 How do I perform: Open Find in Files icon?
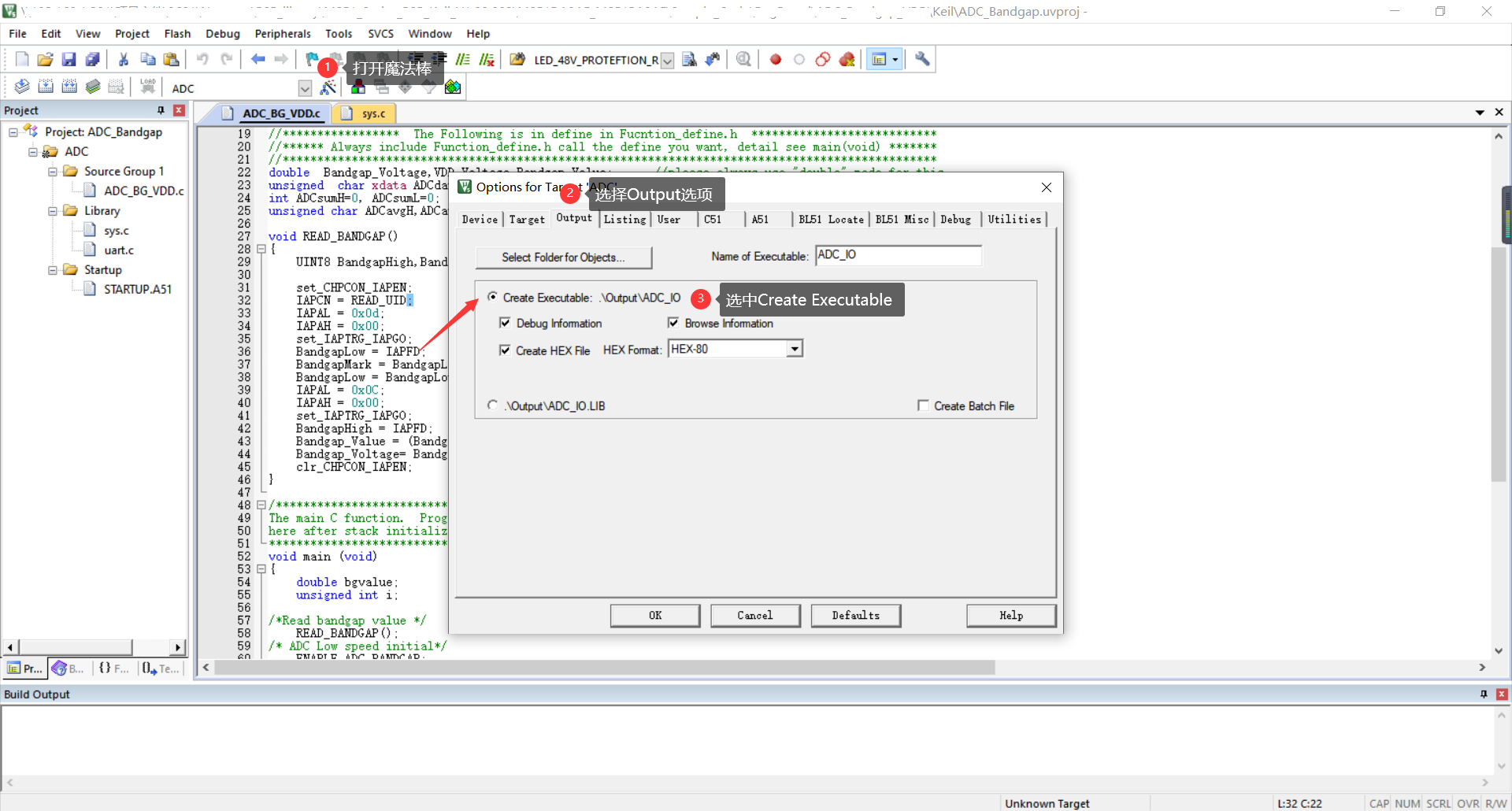517,60
